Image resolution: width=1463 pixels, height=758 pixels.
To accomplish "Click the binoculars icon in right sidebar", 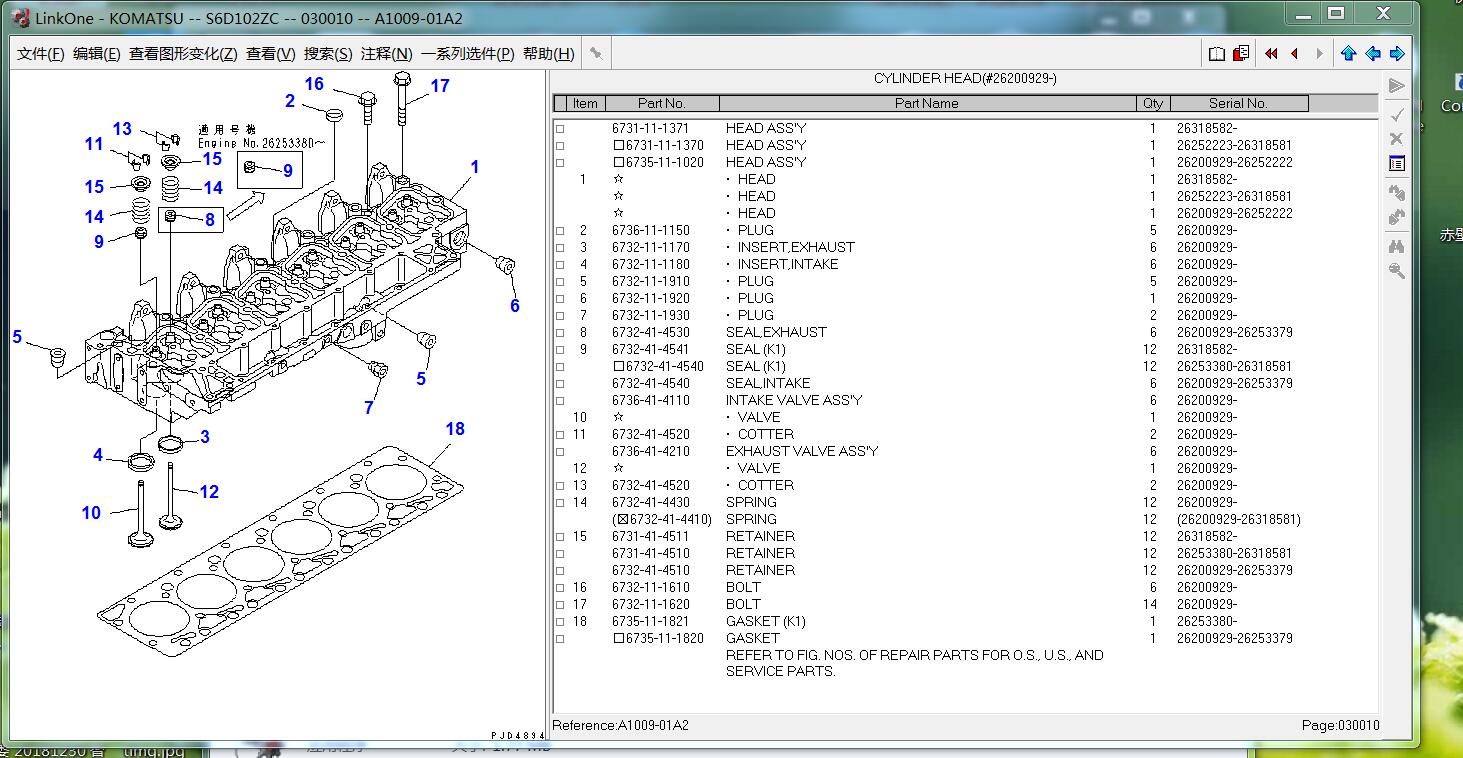I will click(x=1397, y=246).
